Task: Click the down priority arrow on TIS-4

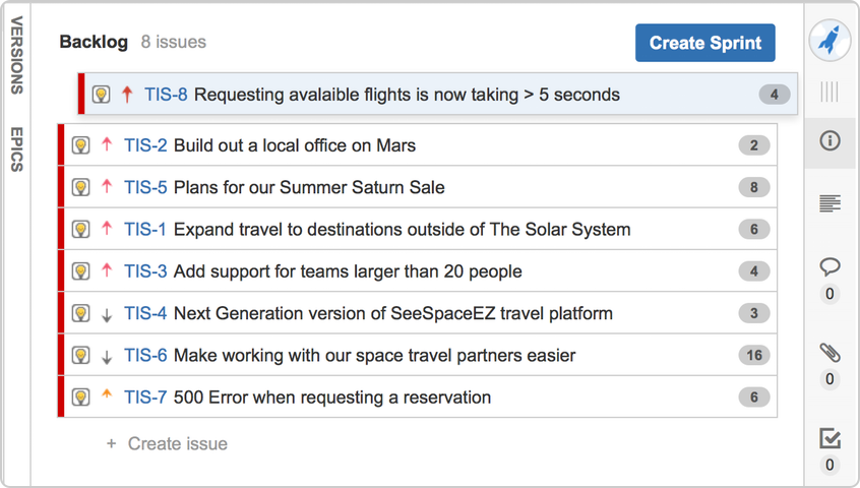Action: pos(107,315)
